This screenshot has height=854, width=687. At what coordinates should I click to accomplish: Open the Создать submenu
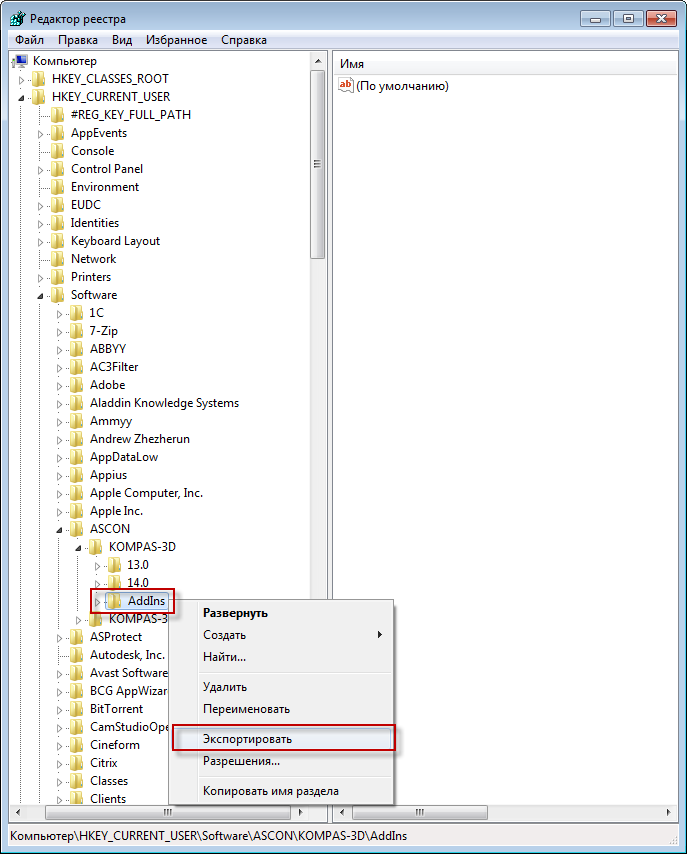click(x=281, y=635)
